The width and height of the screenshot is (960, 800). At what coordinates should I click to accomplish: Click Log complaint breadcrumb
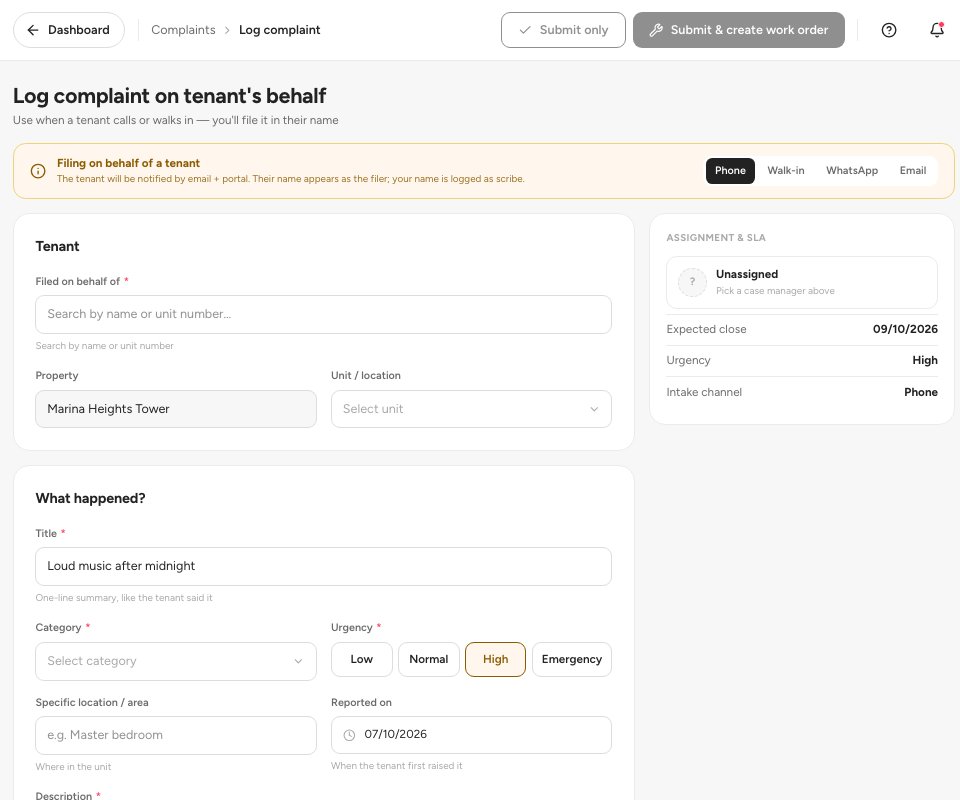coord(279,30)
